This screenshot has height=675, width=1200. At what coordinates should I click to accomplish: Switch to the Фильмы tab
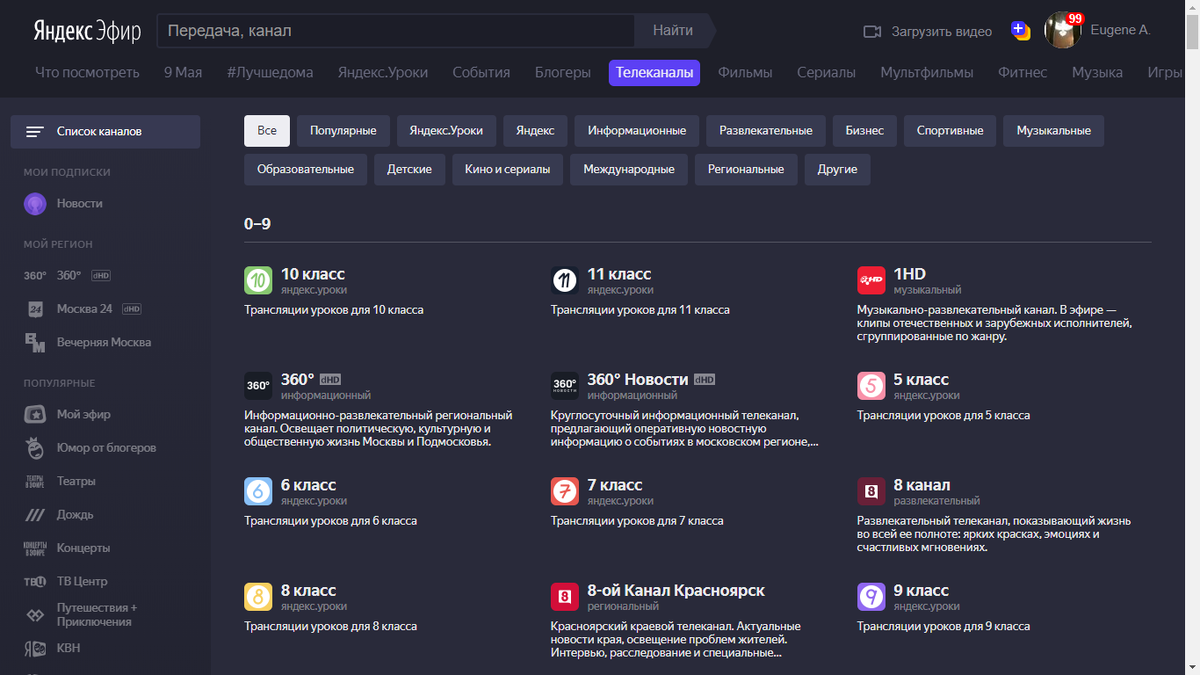745,72
